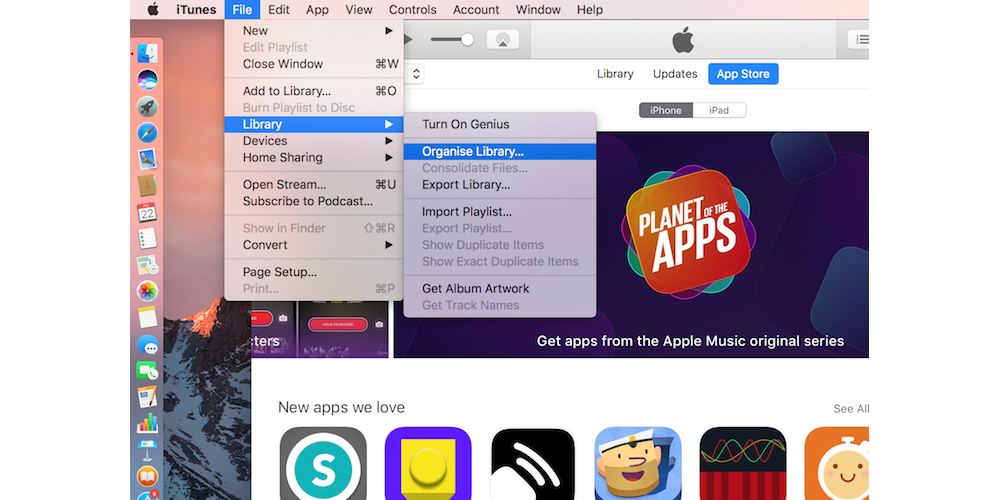Open the Account menu

[476, 10]
